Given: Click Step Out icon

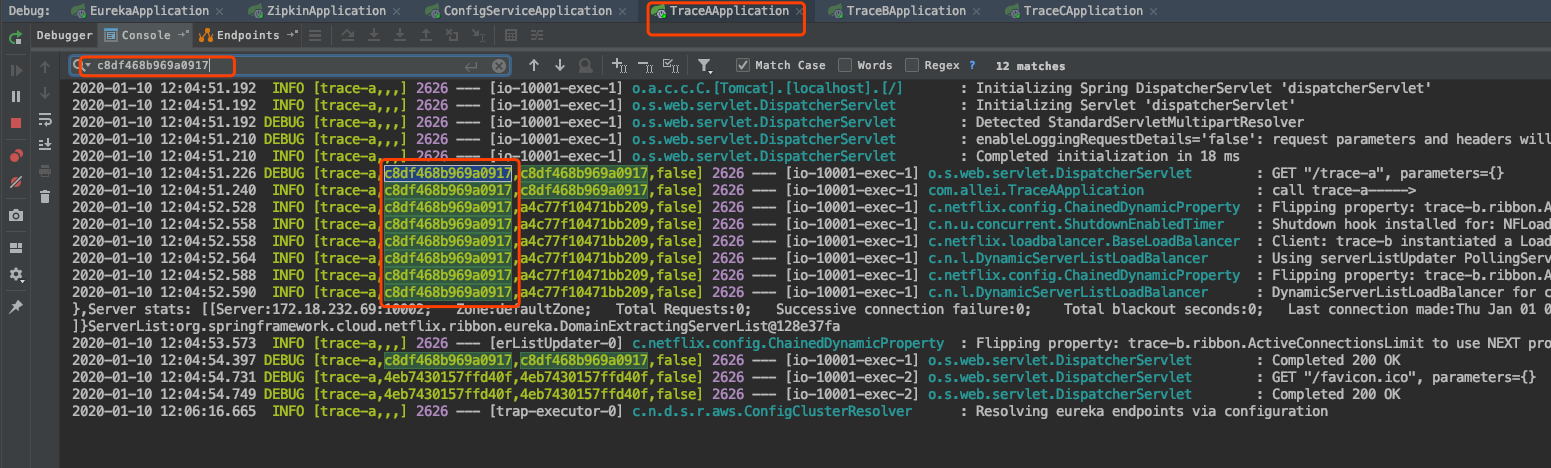Looking at the screenshot, I should point(426,36).
